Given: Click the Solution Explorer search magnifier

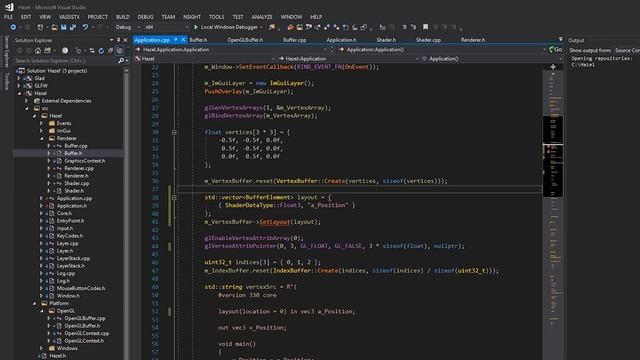Looking at the screenshot, I should point(121,61).
